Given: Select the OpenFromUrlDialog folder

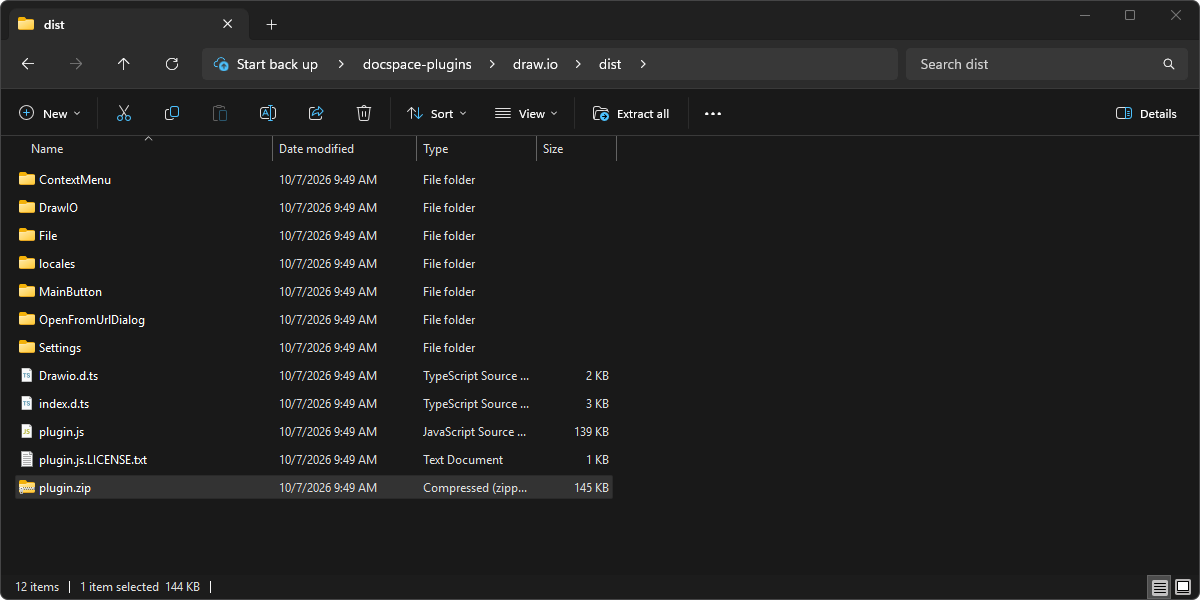Looking at the screenshot, I should click(314, 320).
